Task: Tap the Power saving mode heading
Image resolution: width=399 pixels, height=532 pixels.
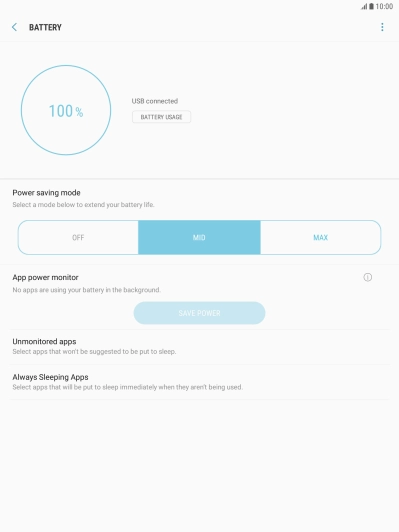Action: click(x=46, y=193)
